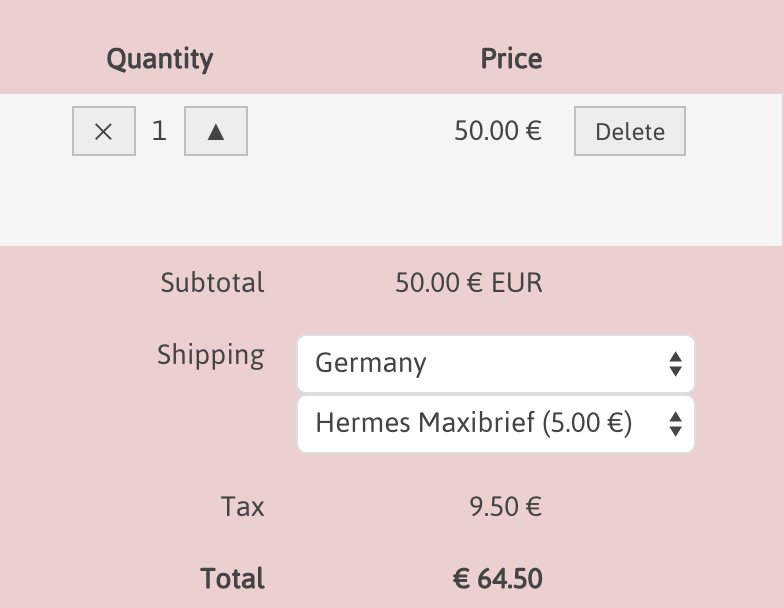
Task: Delete the item from the cart
Action: (630, 132)
